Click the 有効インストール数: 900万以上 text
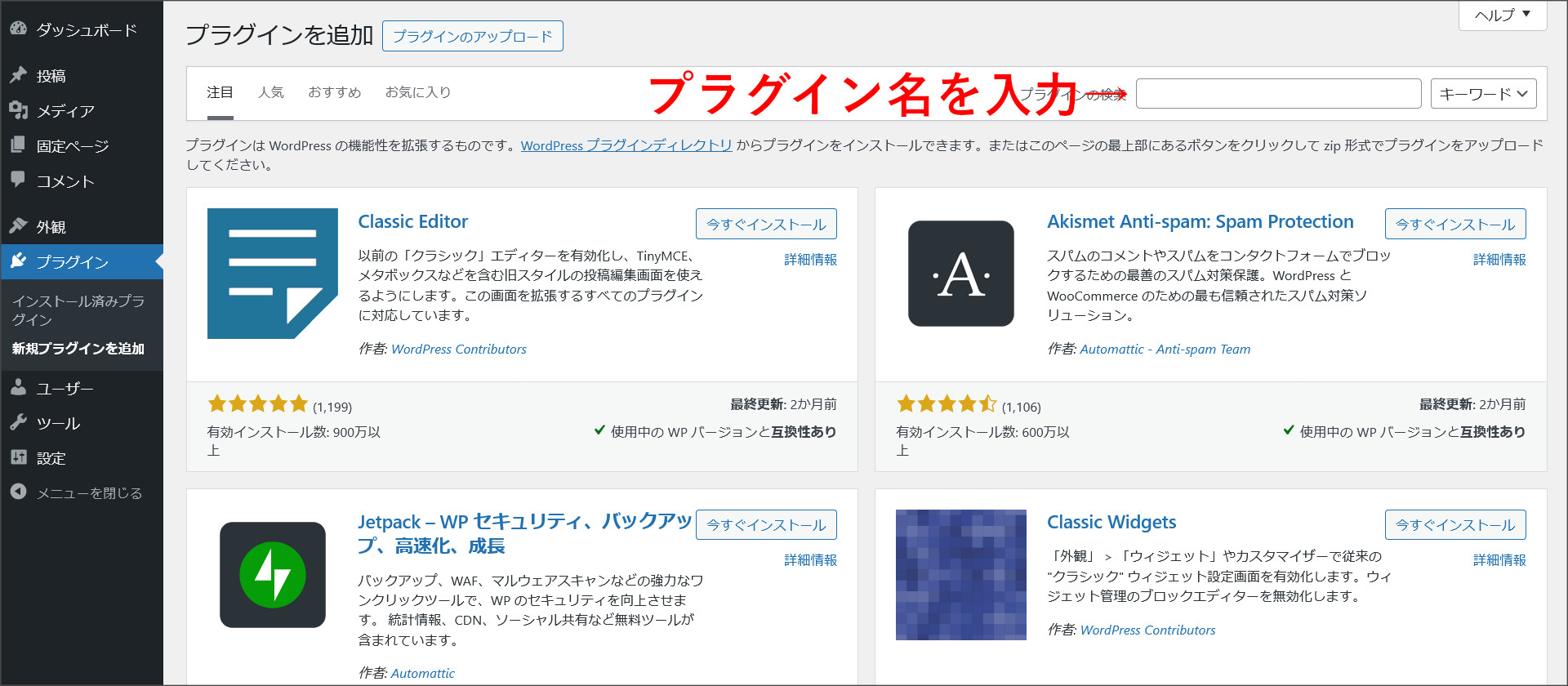Screen dimensions: 1568x686 point(294,441)
